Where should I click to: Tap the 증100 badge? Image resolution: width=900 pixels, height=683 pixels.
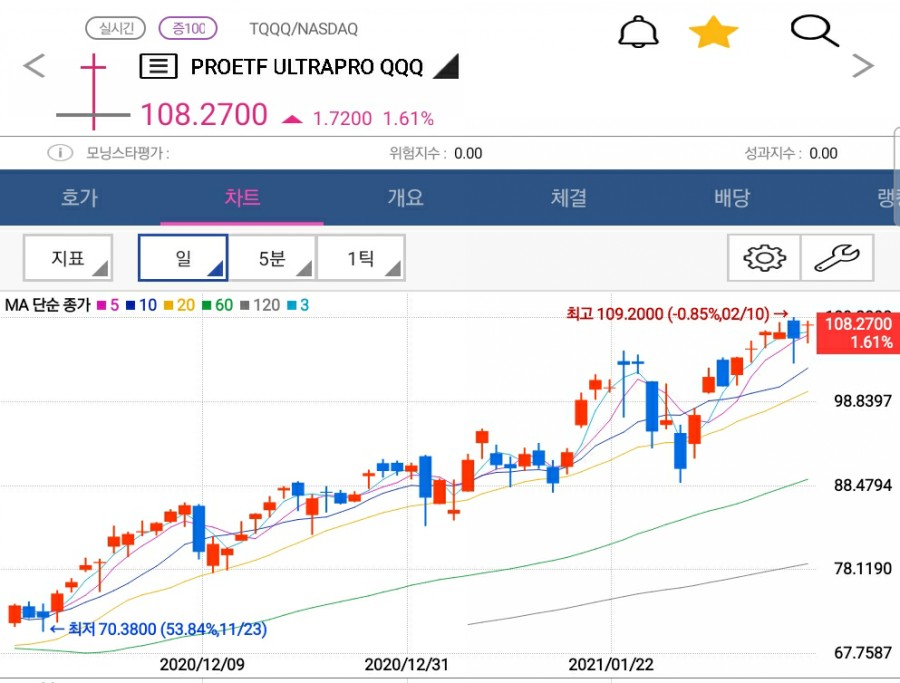click(188, 28)
